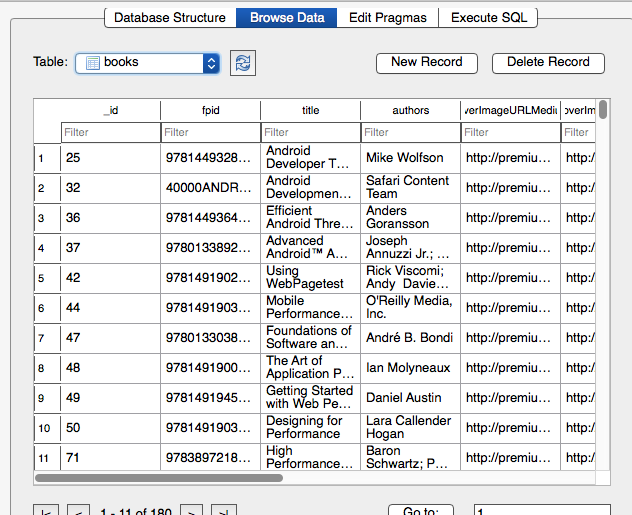Select the authors cell 'Daniel Austin'

coord(410,398)
